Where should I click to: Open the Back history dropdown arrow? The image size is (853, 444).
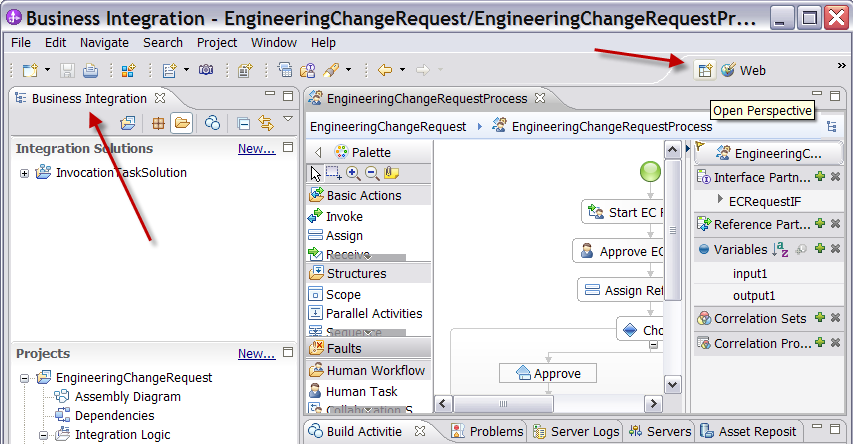click(403, 70)
